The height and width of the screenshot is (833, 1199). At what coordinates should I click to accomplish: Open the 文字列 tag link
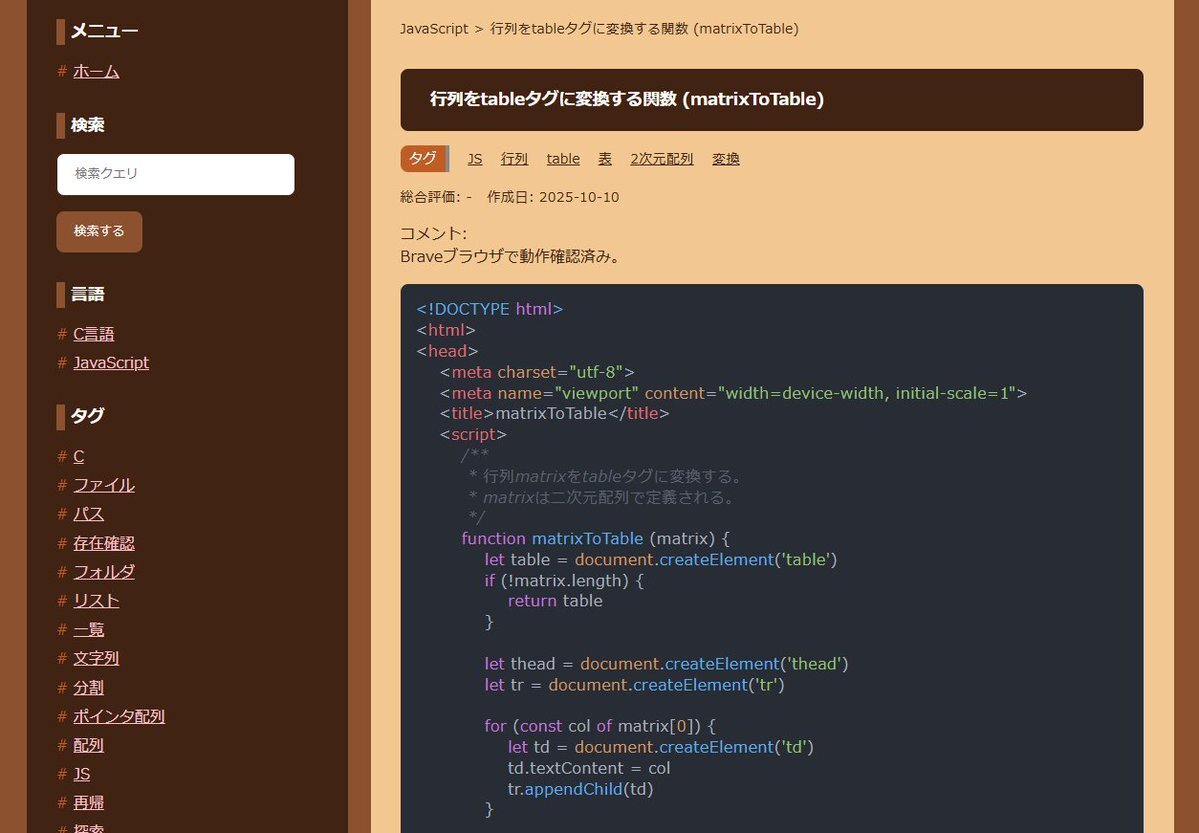tap(96, 658)
